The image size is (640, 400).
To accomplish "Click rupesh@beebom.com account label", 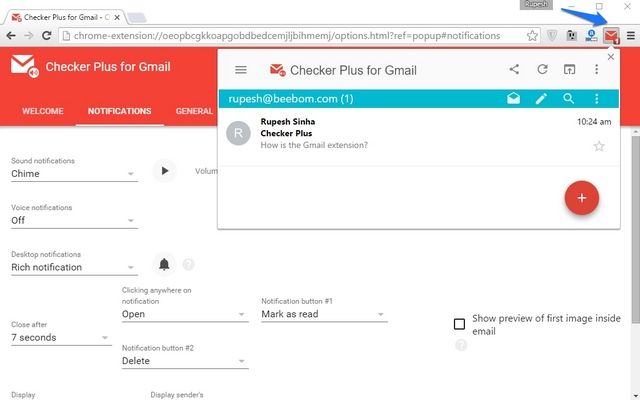I will click(x=291, y=99).
